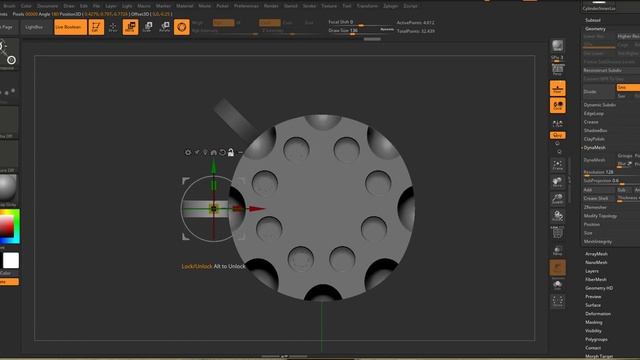Select Scale mode icon in top toolbar
This screenshot has width=640, height=360.
pos(148,27)
